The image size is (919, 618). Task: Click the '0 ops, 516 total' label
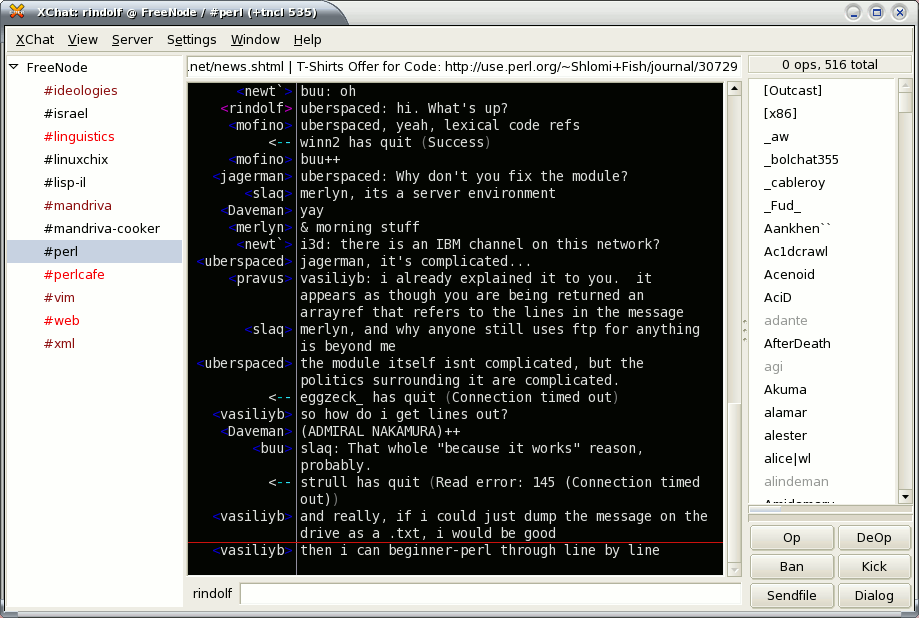point(830,64)
